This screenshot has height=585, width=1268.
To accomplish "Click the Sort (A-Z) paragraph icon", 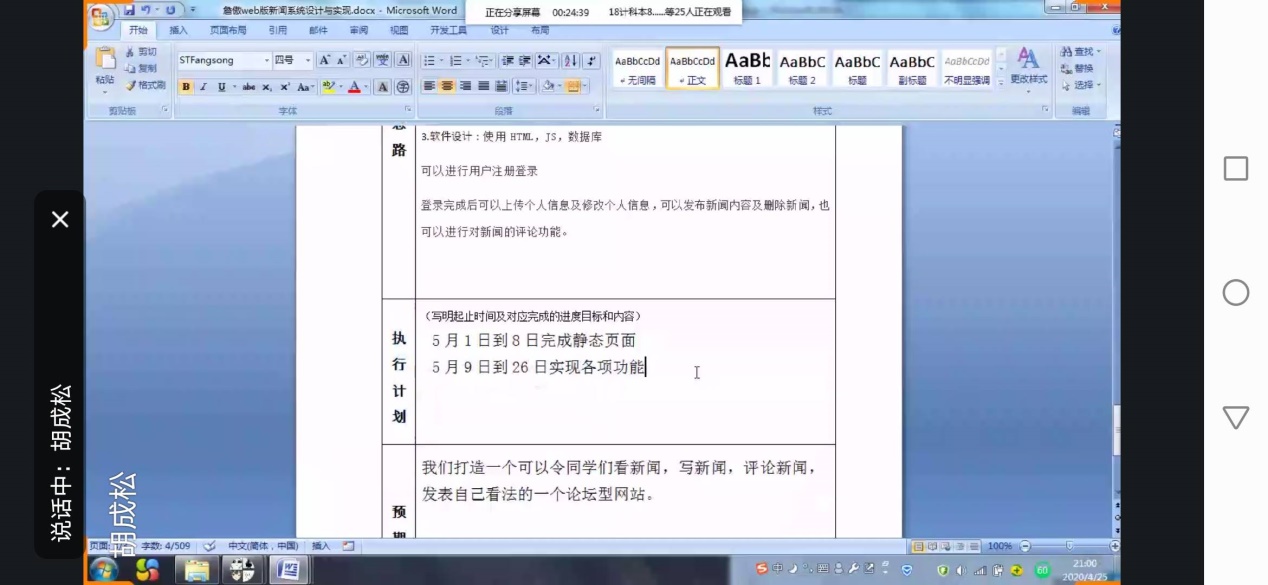I will pyautogui.click(x=570, y=61).
